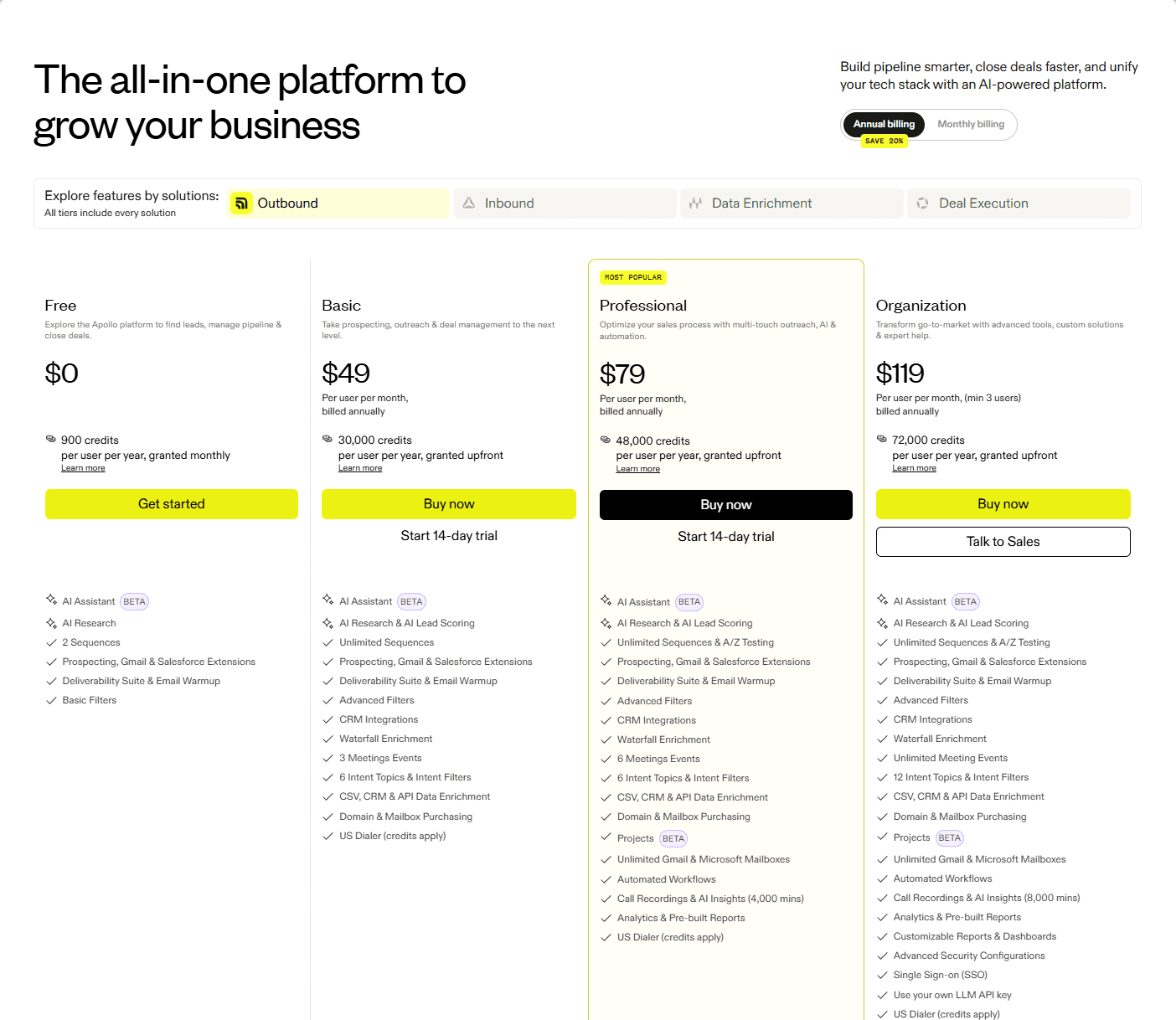The height and width of the screenshot is (1020, 1176).
Task: Click the MOST POPULAR badge
Action: tap(632, 277)
